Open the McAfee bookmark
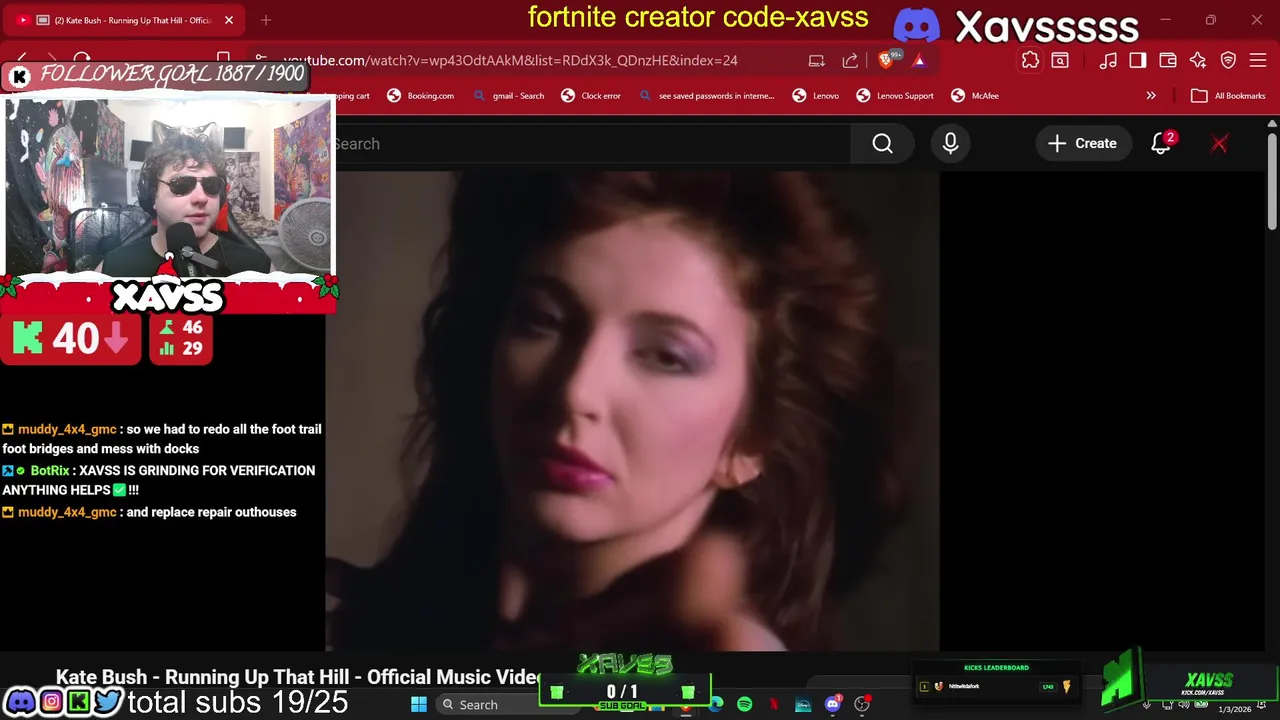 coord(975,96)
